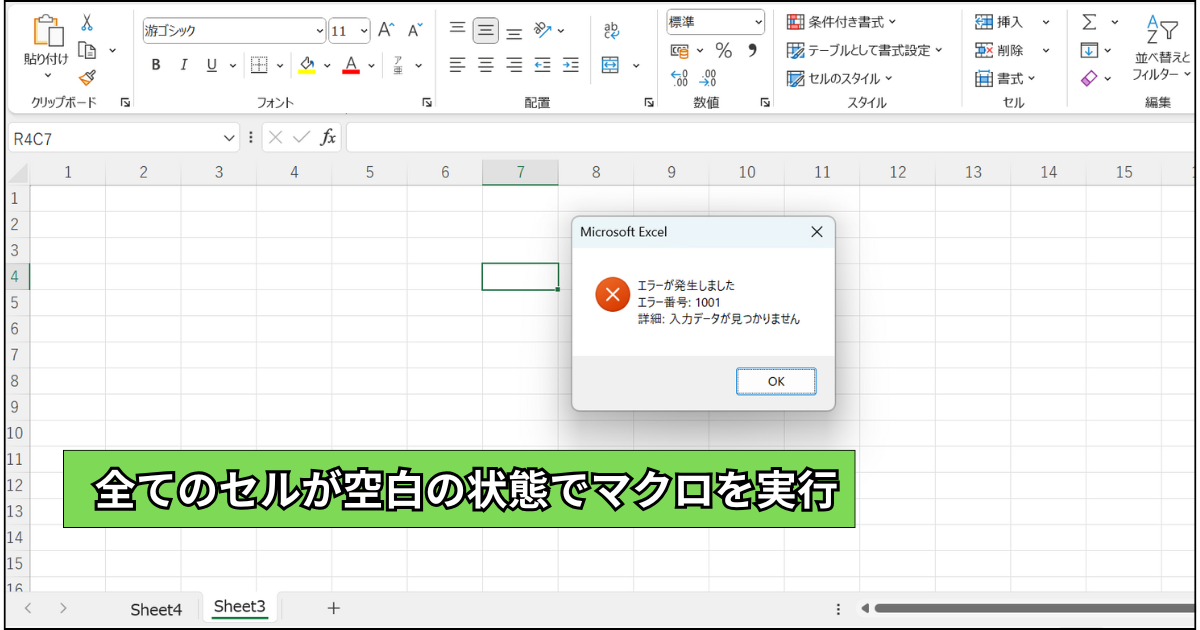The image size is (1200, 630).
Task: Select column 7 header
Action: pyautogui.click(x=520, y=172)
